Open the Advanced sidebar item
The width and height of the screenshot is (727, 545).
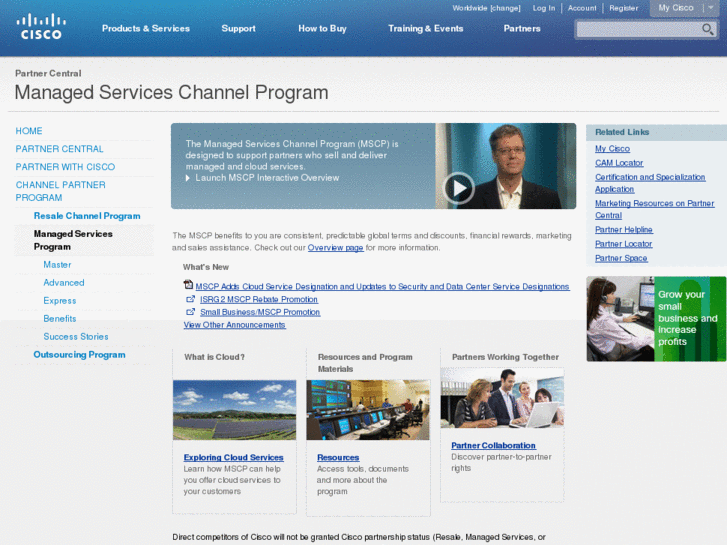(x=64, y=282)
